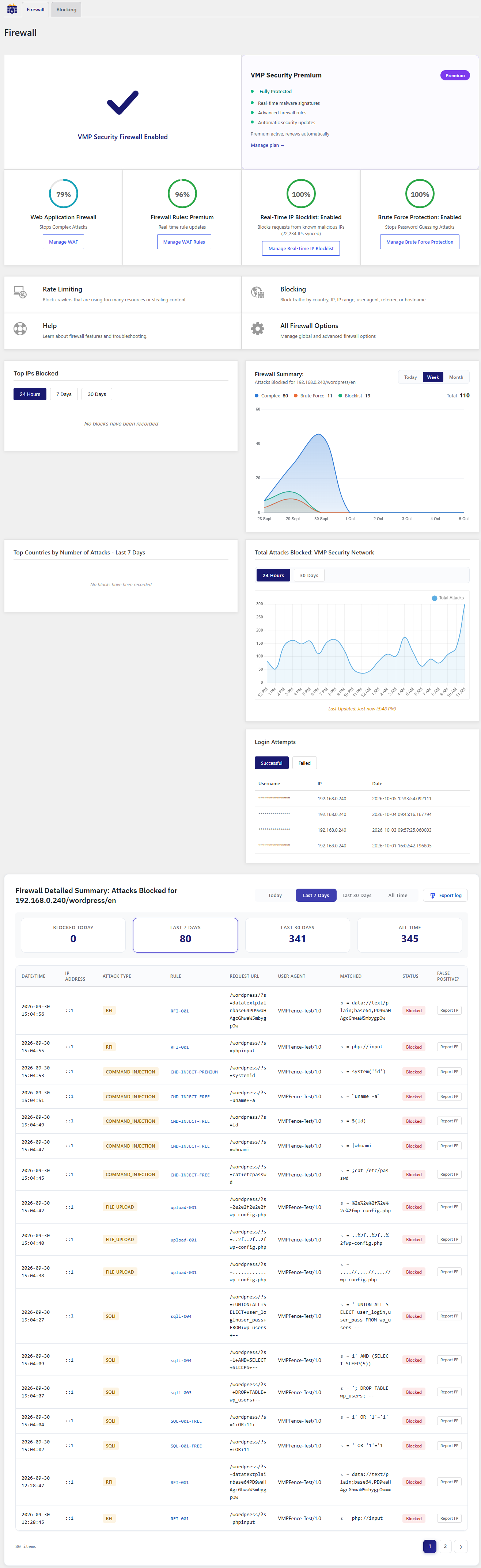Click the VMP Security logo icon
This screenshot has height=1568, width=481.
coord(12,9)
